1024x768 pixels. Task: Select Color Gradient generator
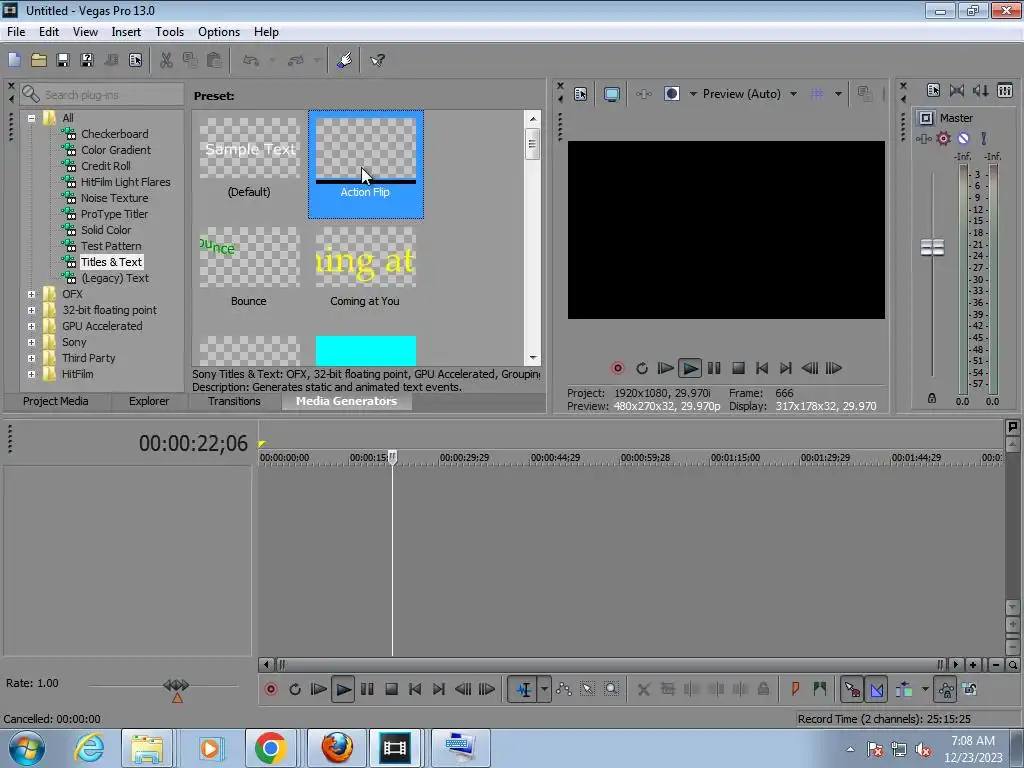click(116, 150)
